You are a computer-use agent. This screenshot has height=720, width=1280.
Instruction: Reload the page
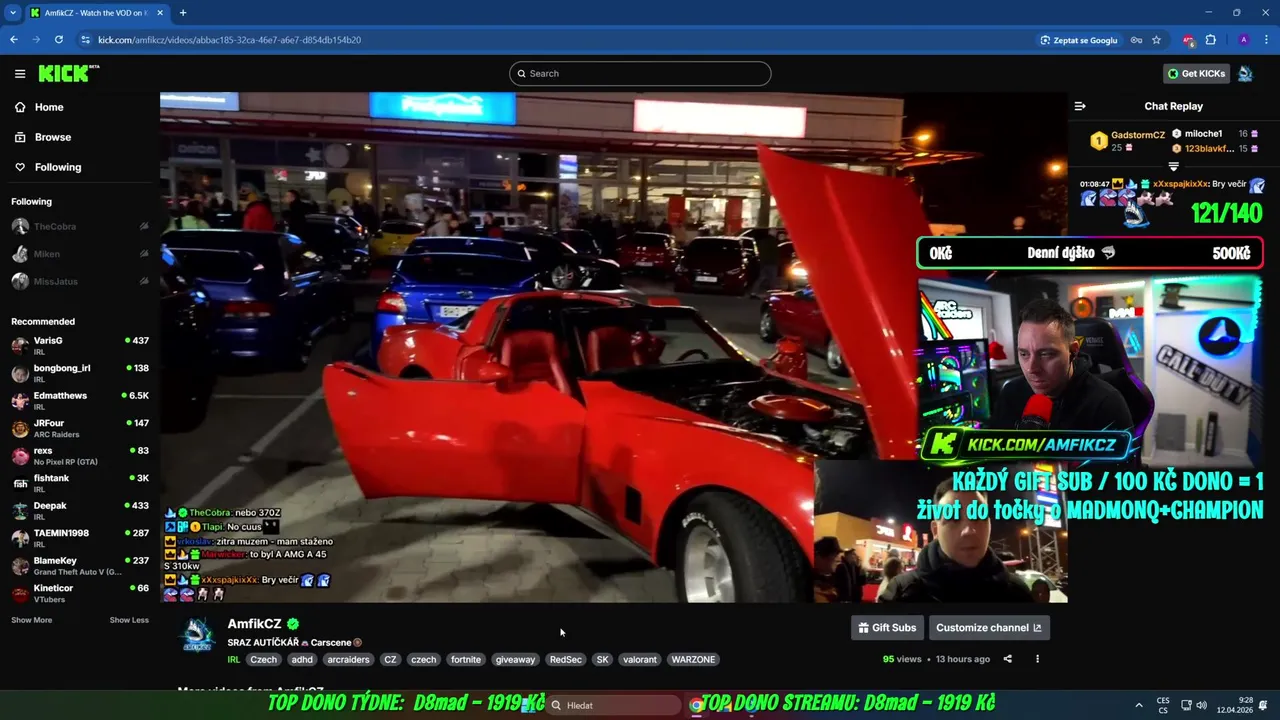pos(59,40)
